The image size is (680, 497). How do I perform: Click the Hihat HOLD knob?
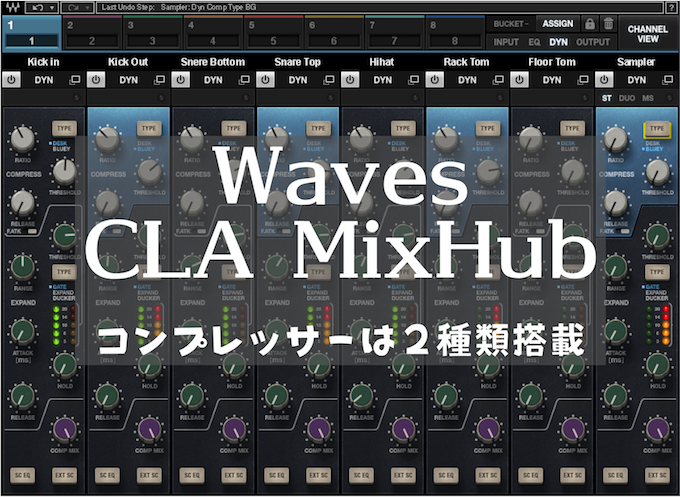coord(403,365)
